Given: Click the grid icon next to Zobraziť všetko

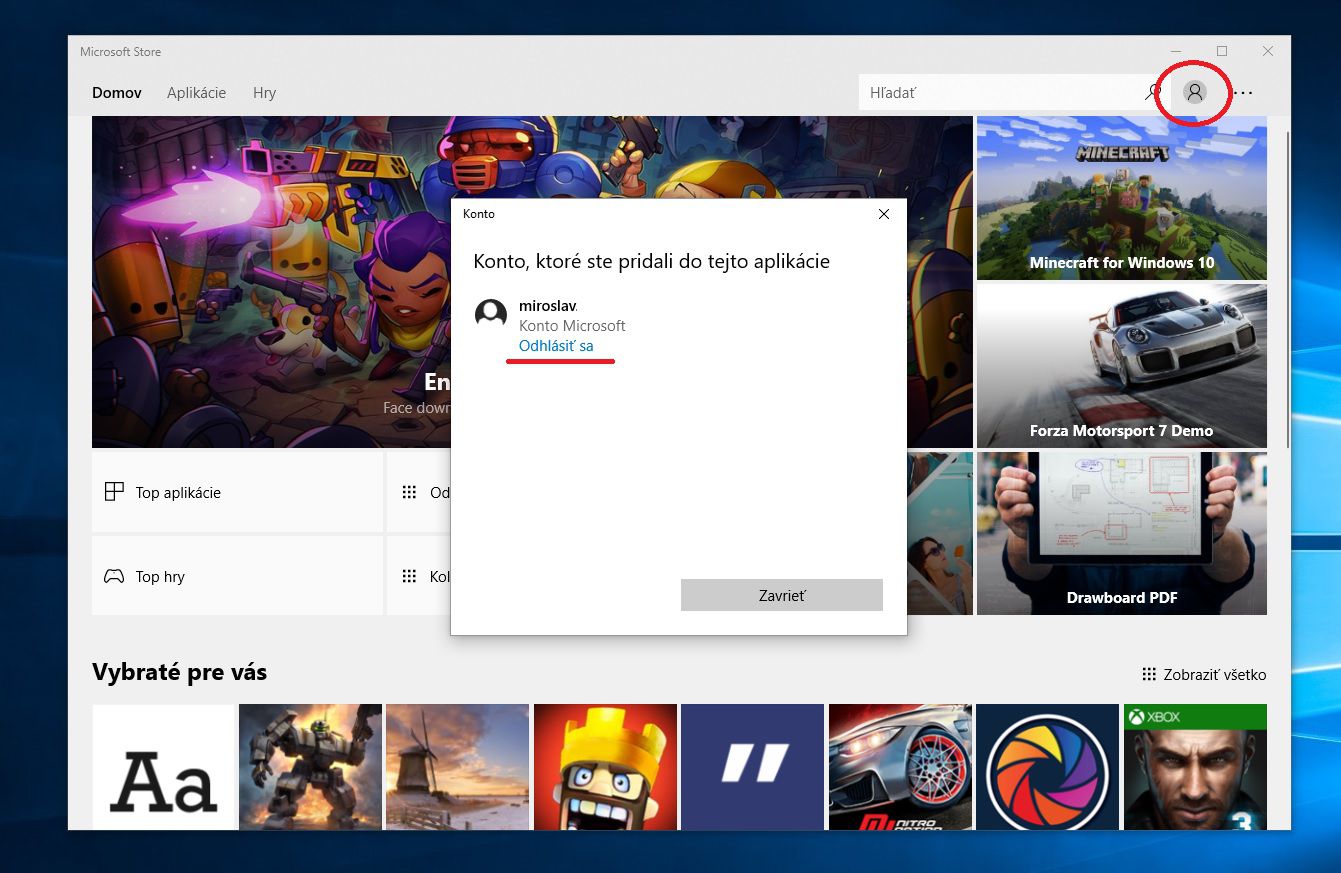Looking at the screenshot, I should 1149,674.
